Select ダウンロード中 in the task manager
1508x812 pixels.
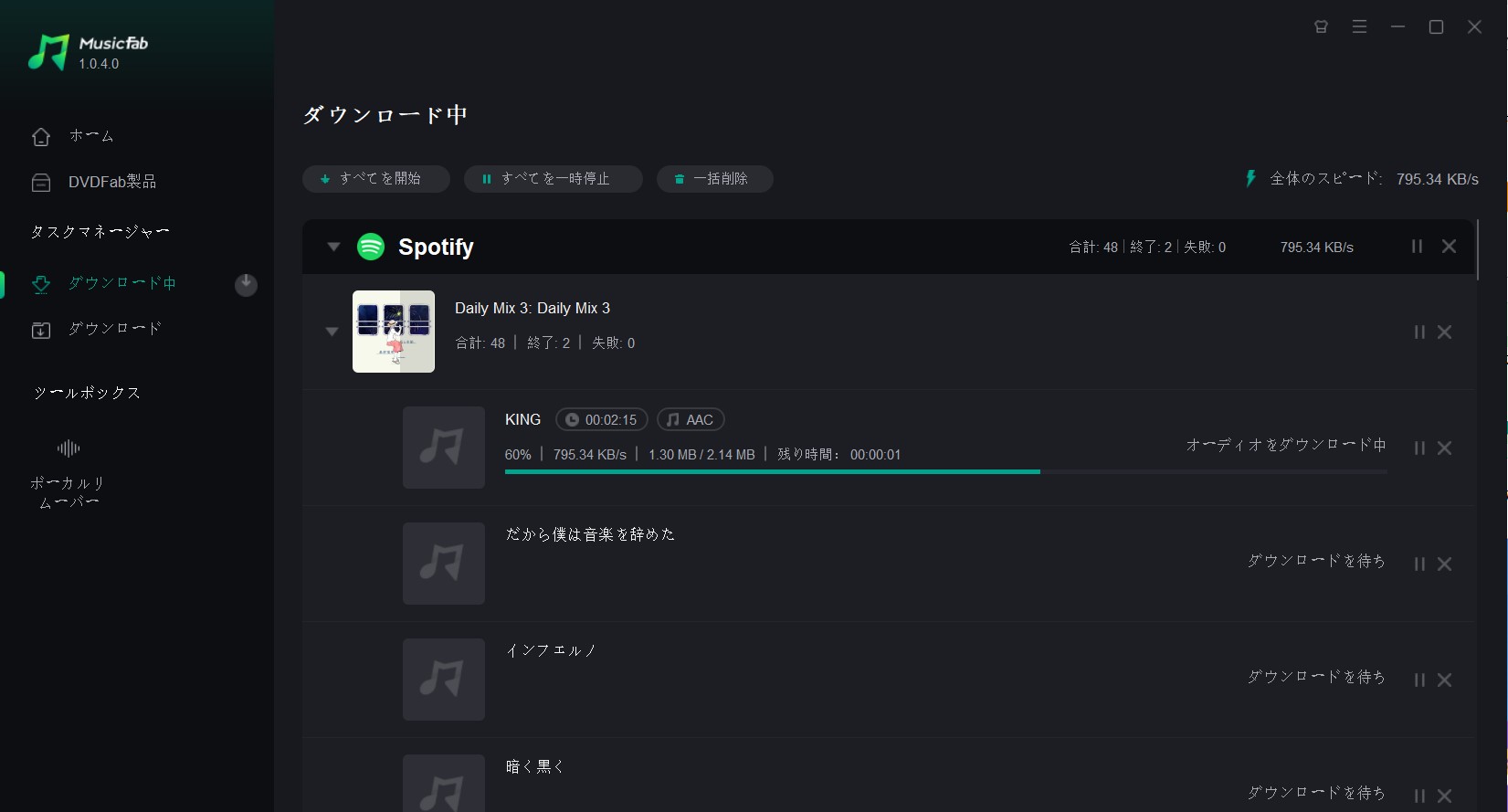pyautogui.click(x=103, y=283)
